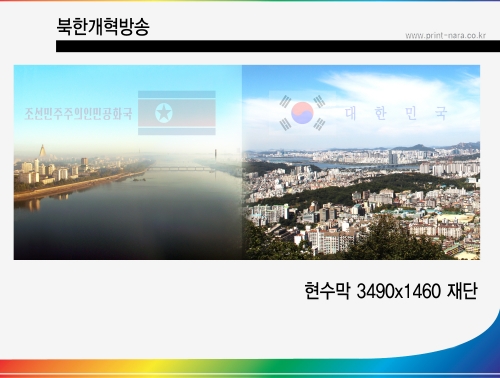
Task: Click the 대 character of 대한민국
Action: [x=351, y=113]
